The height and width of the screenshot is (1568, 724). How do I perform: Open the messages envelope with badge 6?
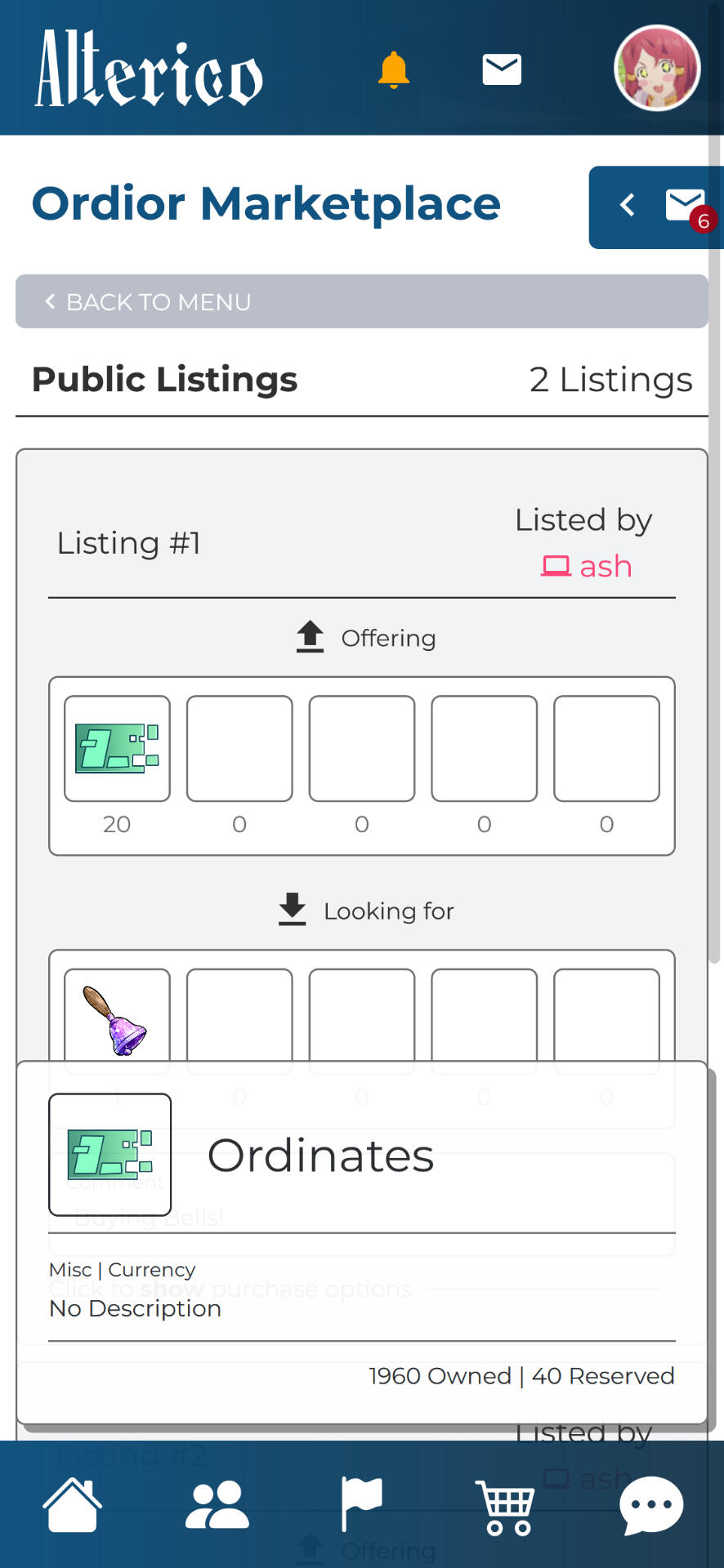pyautogui.click(x=685, y=205)
